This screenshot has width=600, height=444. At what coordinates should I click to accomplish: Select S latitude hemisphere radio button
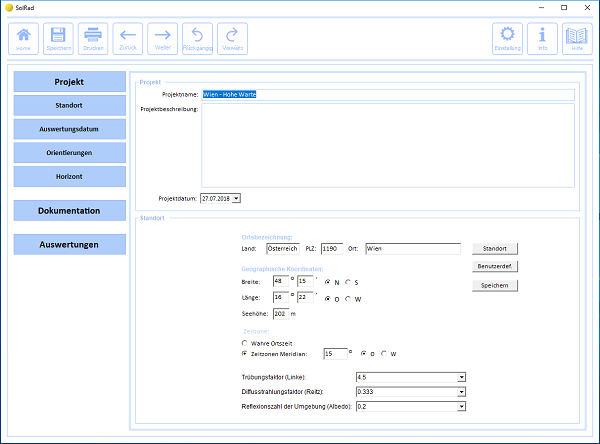click(348, 282)
